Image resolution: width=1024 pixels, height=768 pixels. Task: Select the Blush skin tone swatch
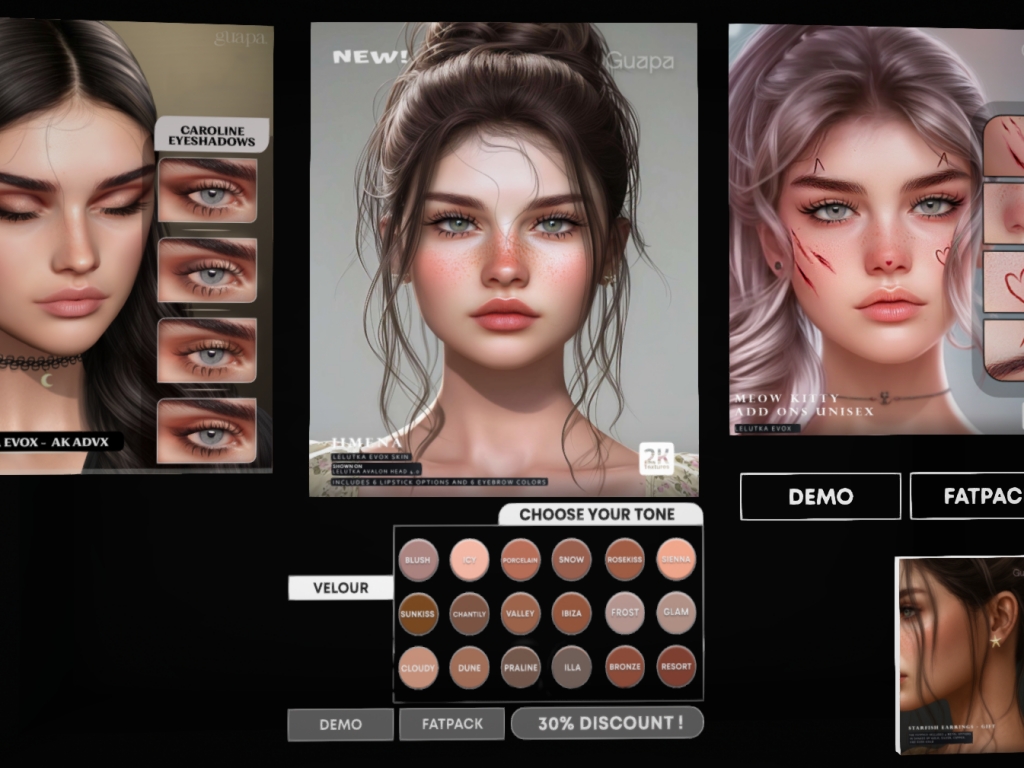point(417,560)
